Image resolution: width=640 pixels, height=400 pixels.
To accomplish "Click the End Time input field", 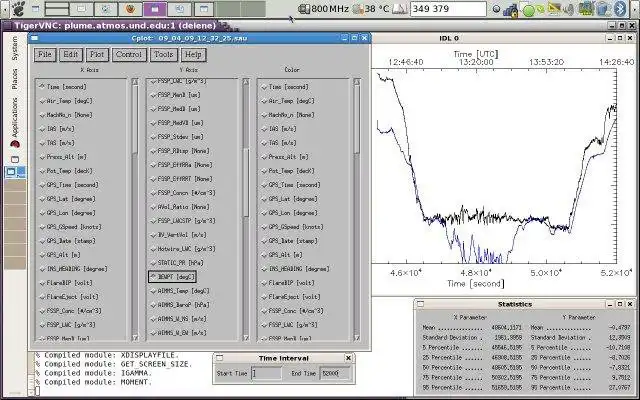I will 335,373.
